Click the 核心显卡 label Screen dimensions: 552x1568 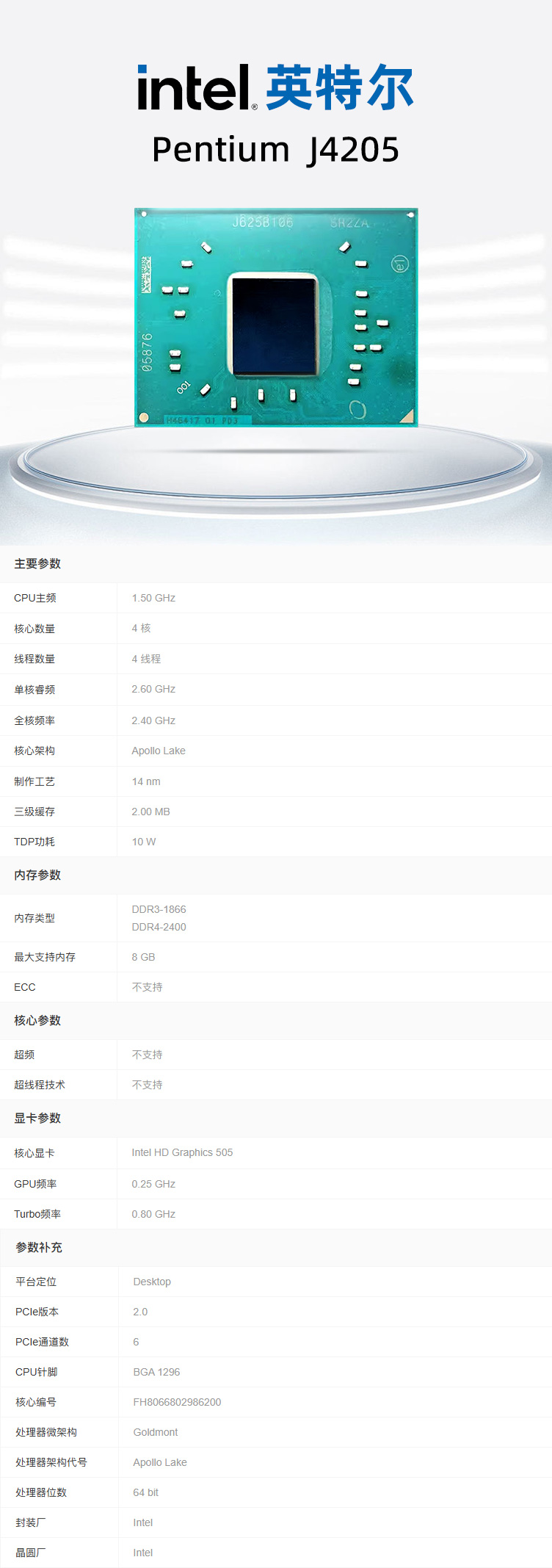tap(34, 1153)
